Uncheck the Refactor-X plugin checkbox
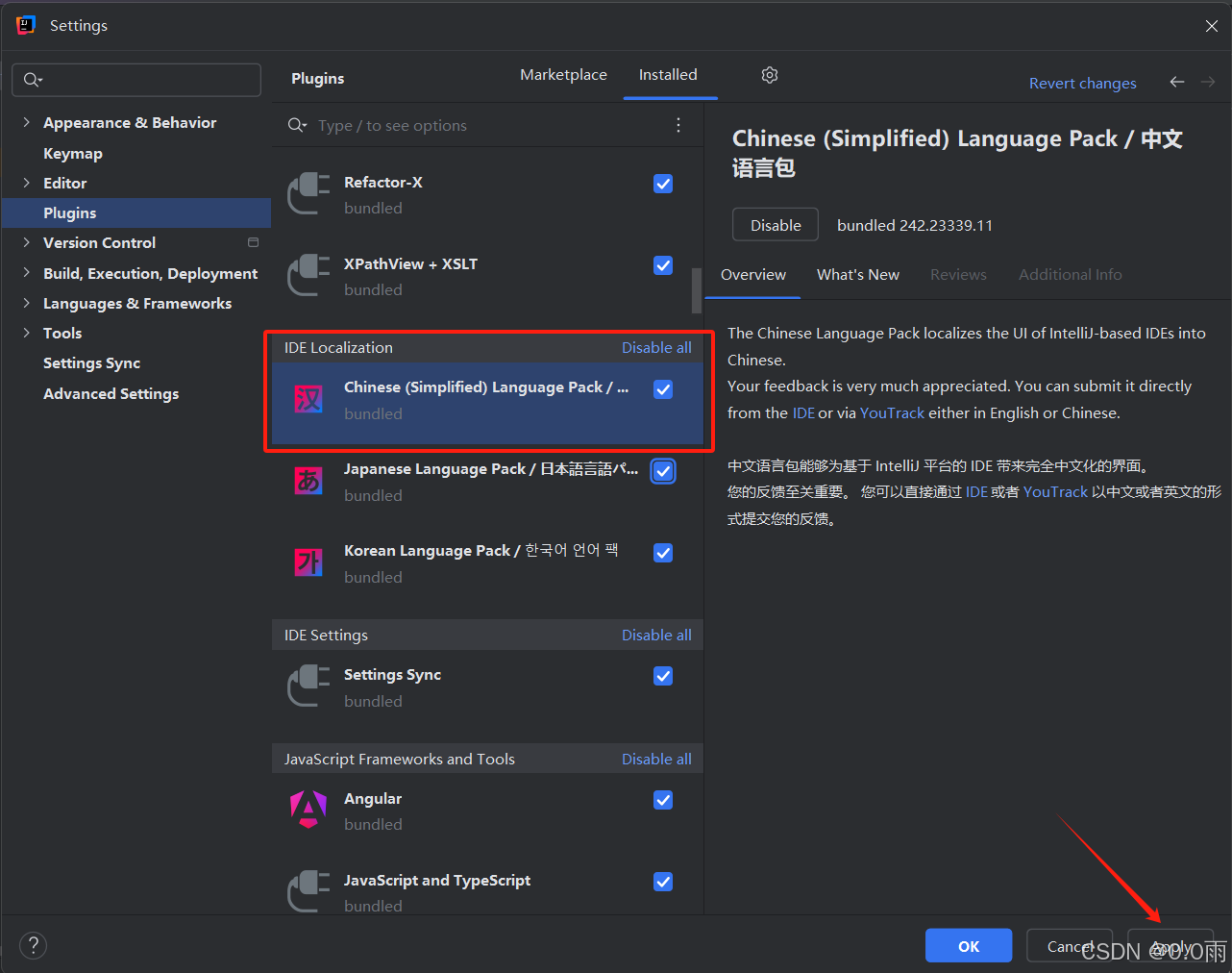This screenshot has height=973, width=1232. pyautogui.click(x=663, y=184)
